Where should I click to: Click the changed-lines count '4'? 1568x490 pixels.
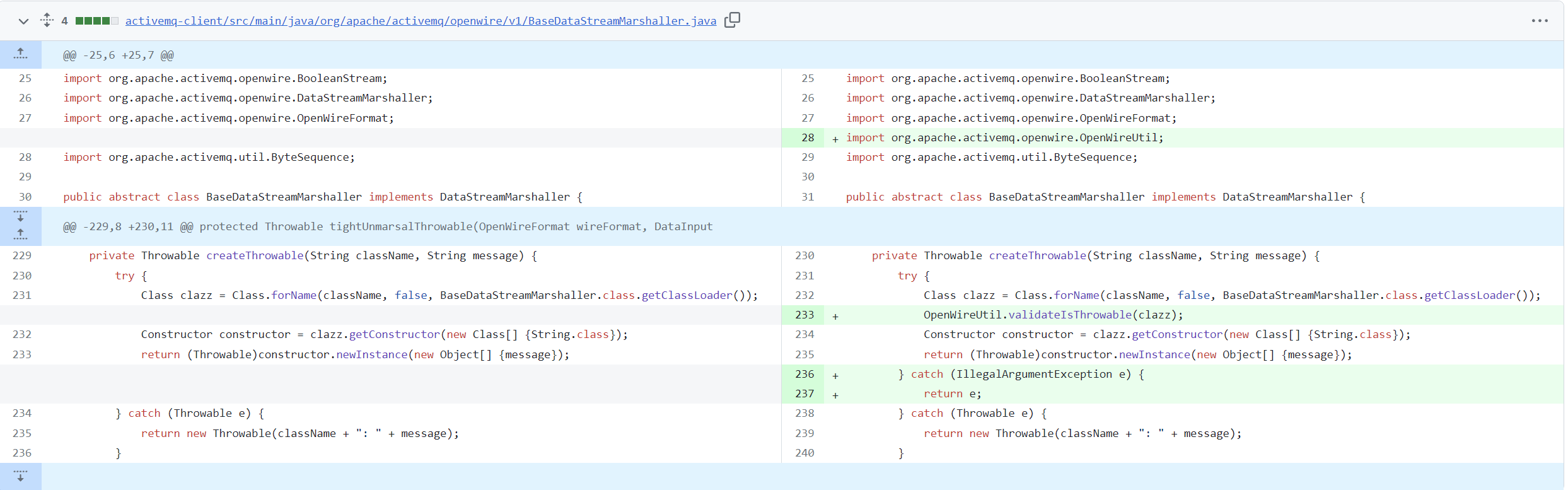pos(64,21)
